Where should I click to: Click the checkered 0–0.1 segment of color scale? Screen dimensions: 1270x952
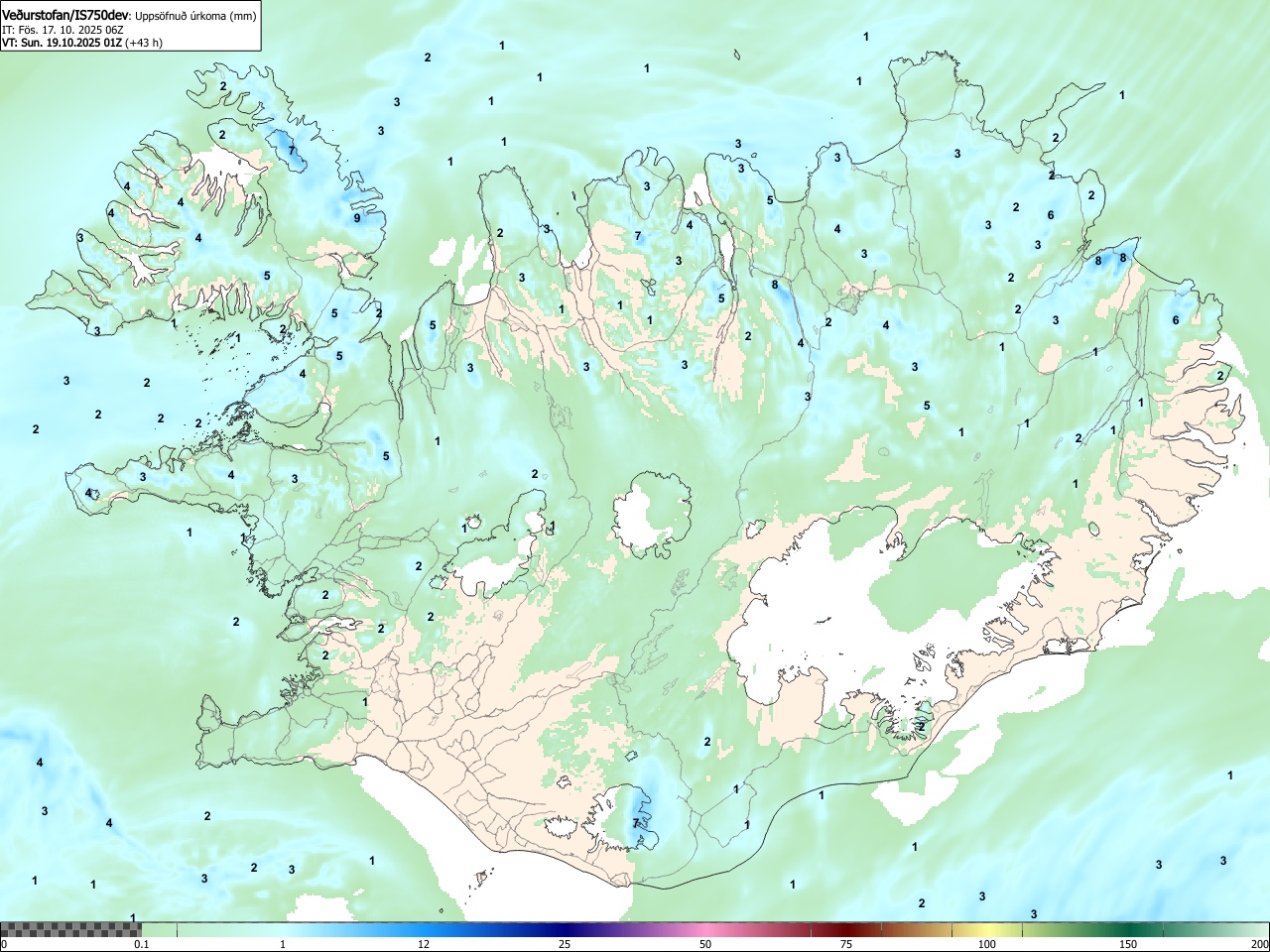point(70,929)
